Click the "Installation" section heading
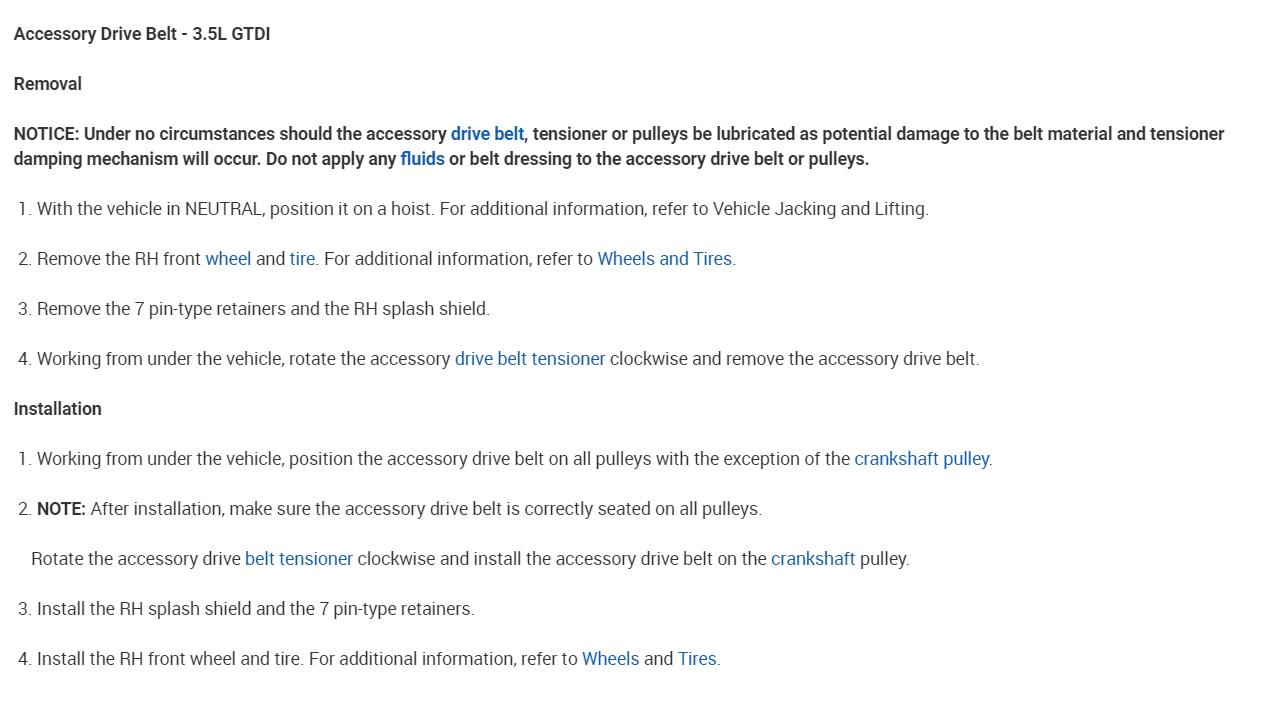Image resolution: width=1264 pixels, height=703 pixels. pos(58,409)
